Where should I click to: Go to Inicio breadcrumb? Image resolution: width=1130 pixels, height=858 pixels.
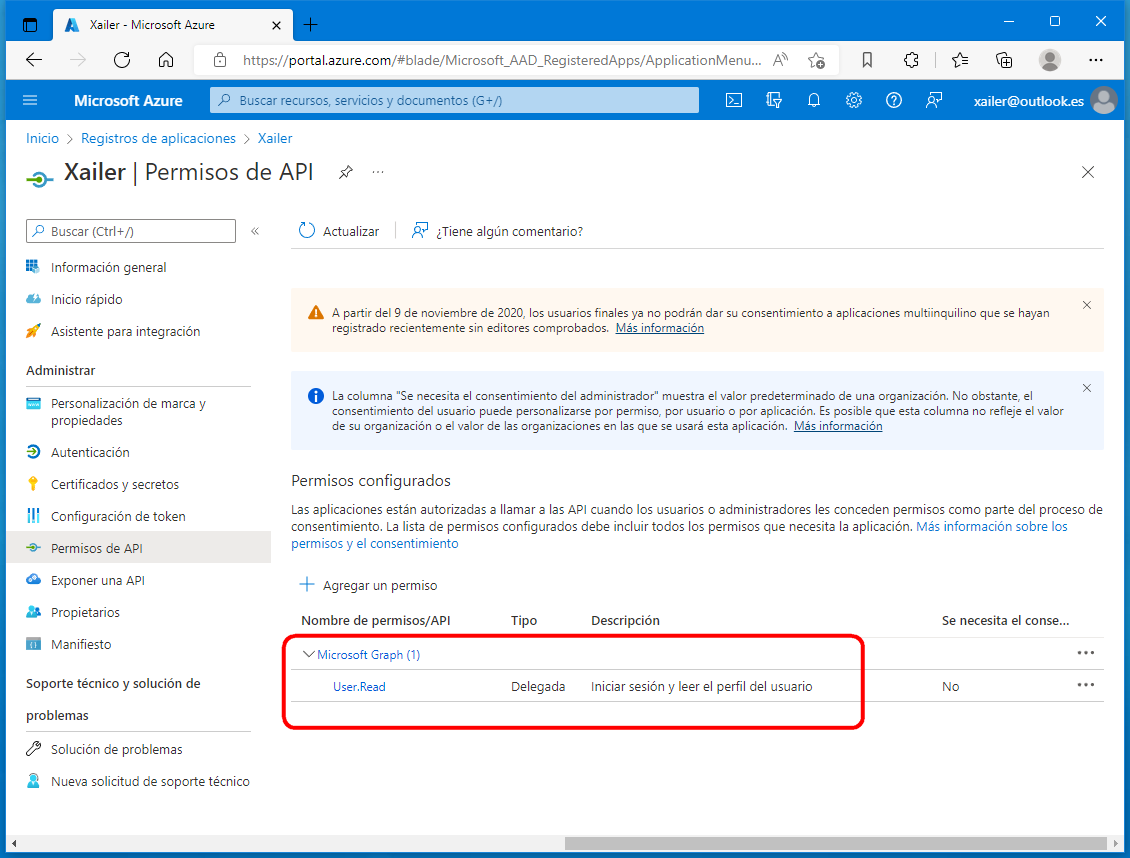pos(43,138)
